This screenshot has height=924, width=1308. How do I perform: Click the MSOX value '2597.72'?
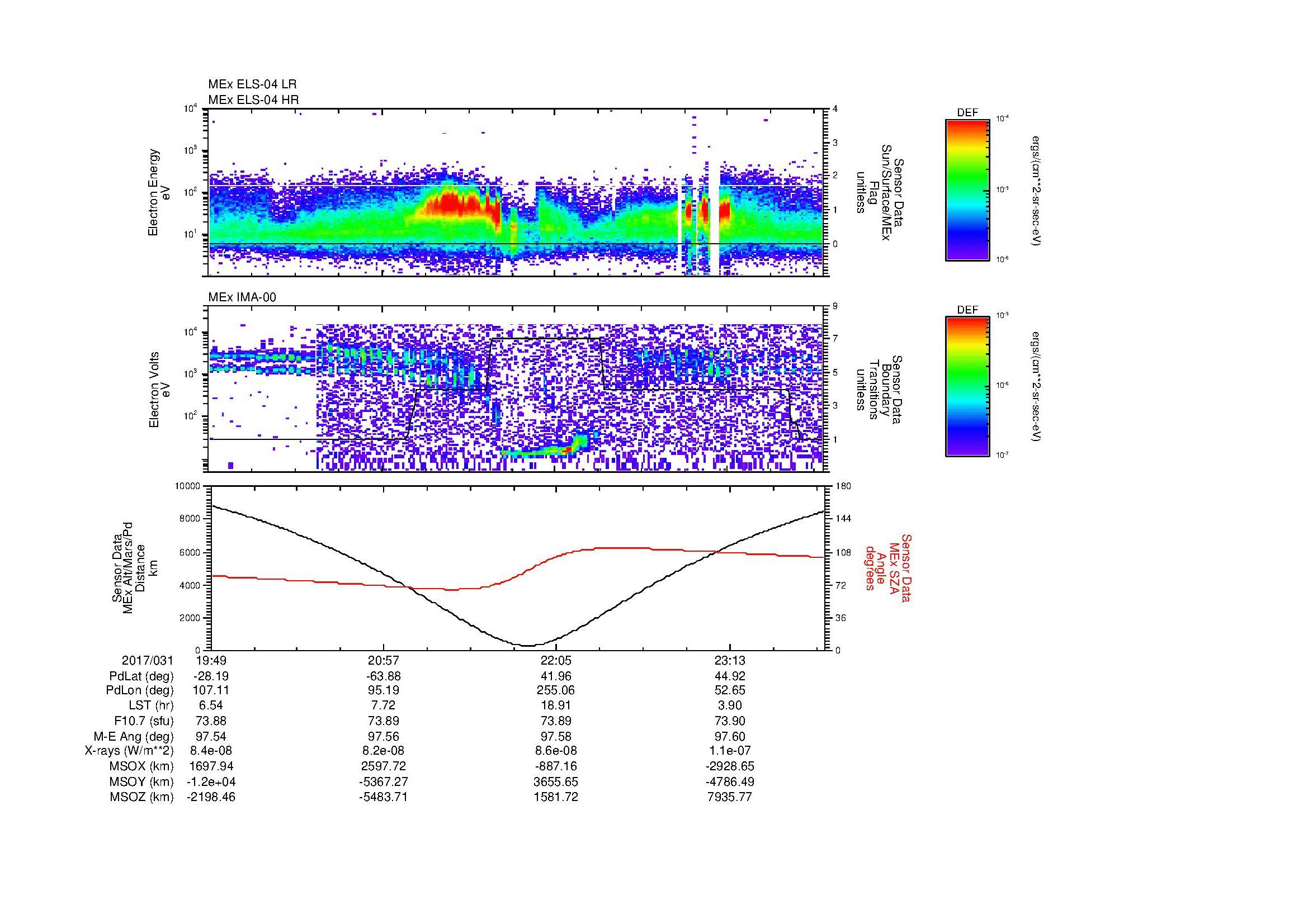[384, 766]
